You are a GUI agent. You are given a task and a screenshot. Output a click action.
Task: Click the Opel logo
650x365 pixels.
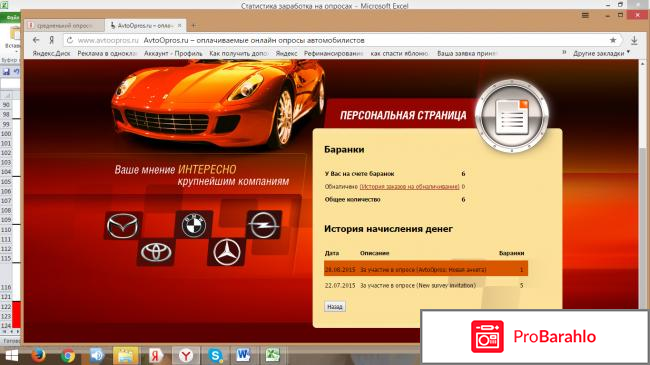pyautogui.click(x=264, y=224)
